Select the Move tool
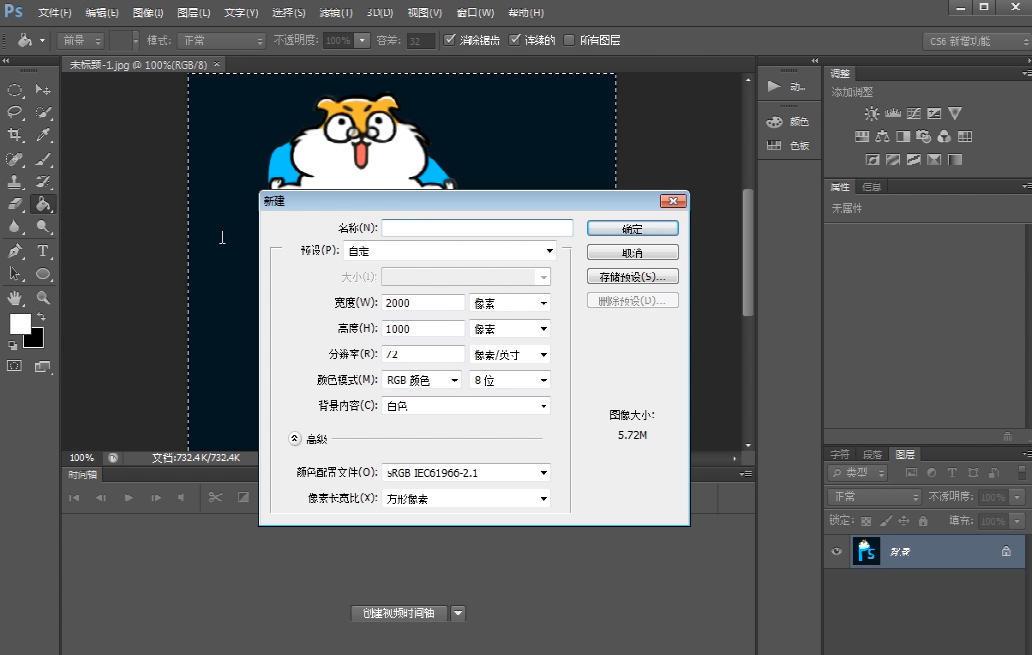The image size is (1032, 655). 43,90
